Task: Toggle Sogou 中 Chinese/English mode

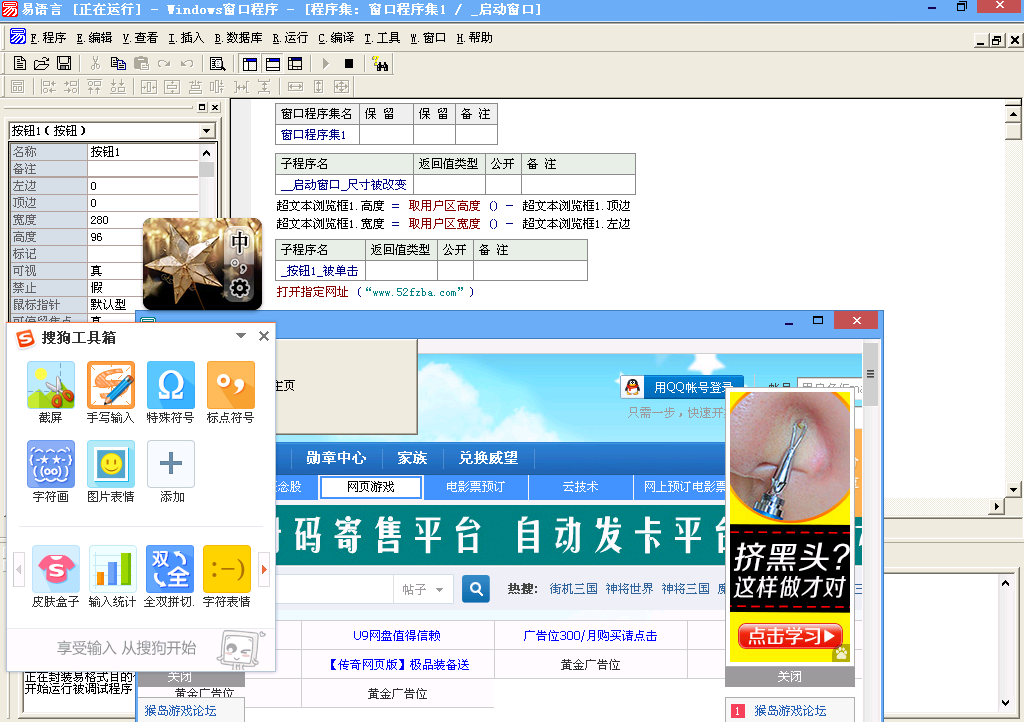Action: click(240, 242)
